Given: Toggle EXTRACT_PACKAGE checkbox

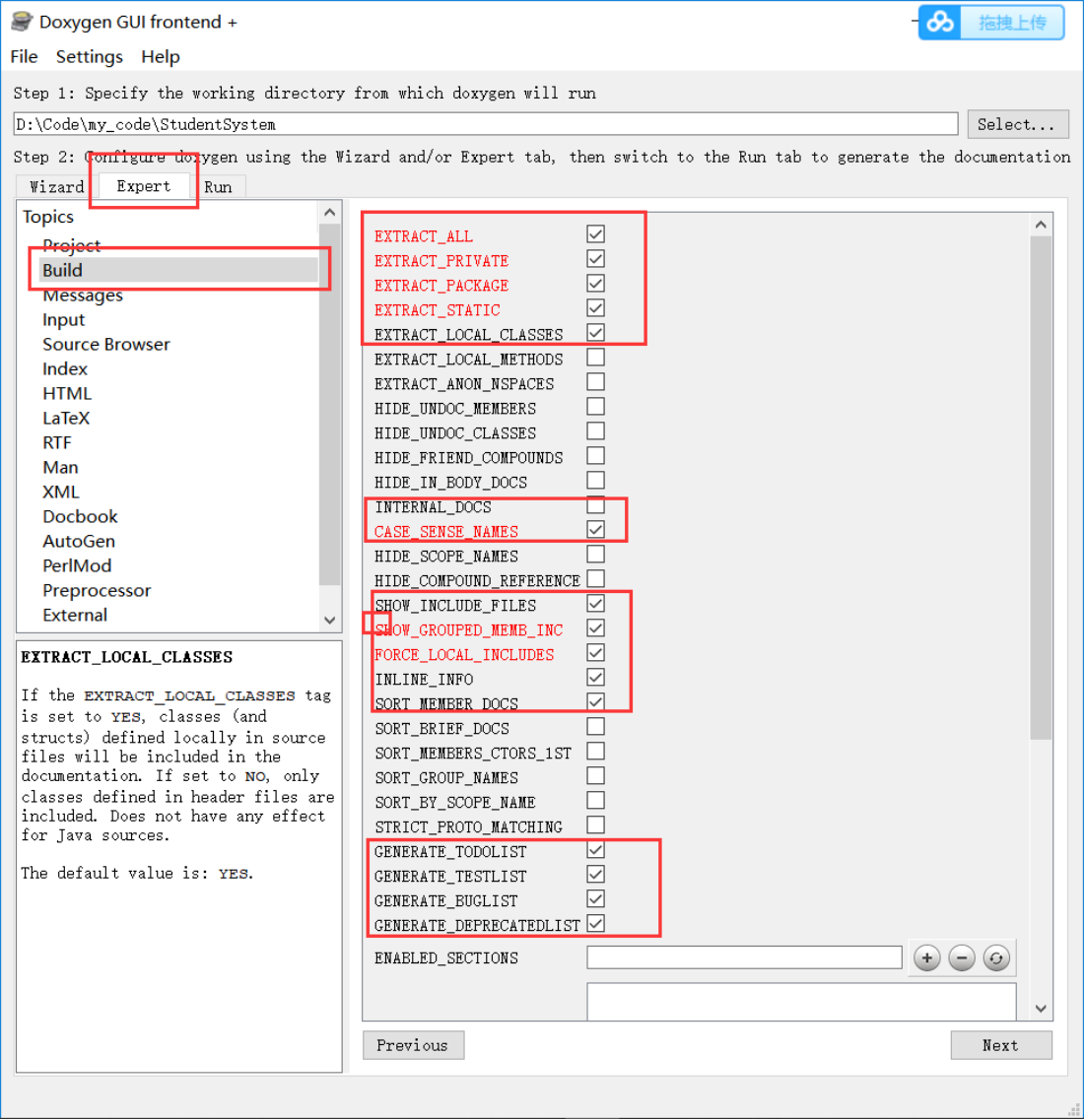Looking at the screenshot, I should click(x=595, y=284).
